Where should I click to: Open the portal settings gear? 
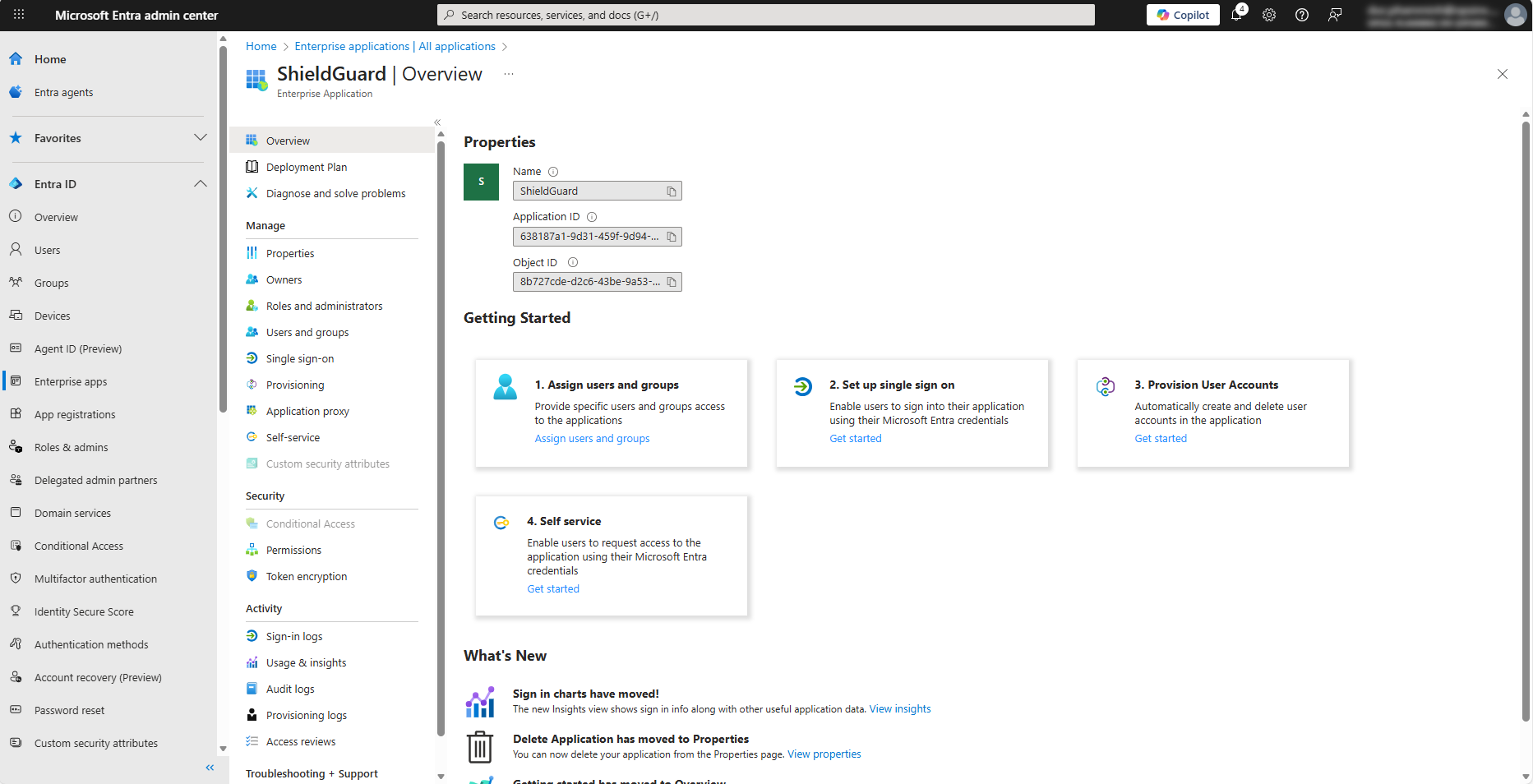1269,15
